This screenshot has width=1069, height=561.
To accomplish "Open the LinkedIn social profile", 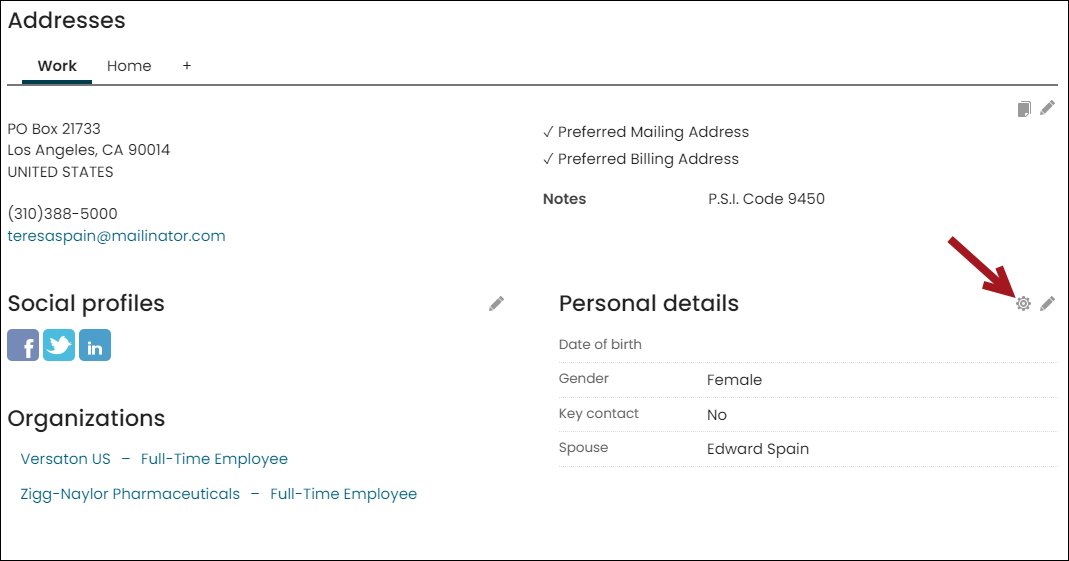I will click(95, 345).
